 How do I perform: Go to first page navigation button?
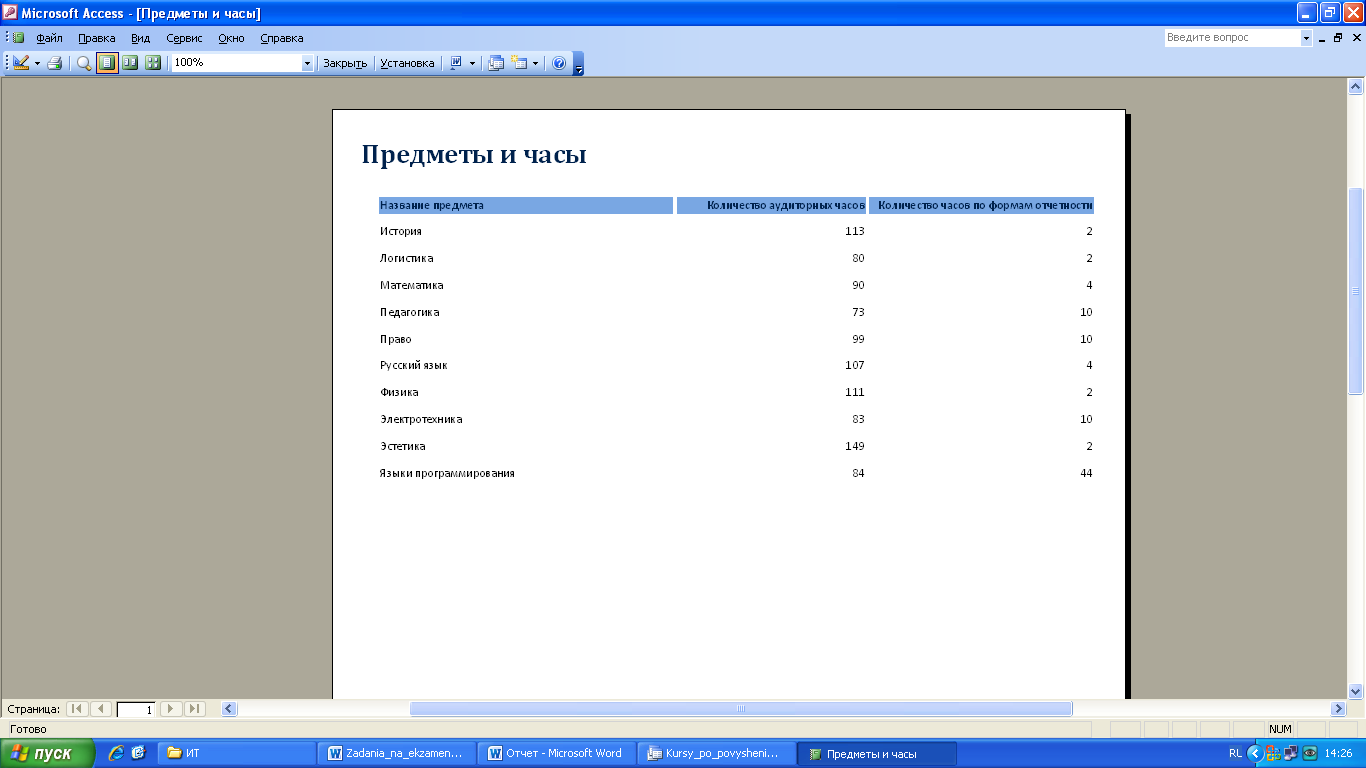[77, 709]
